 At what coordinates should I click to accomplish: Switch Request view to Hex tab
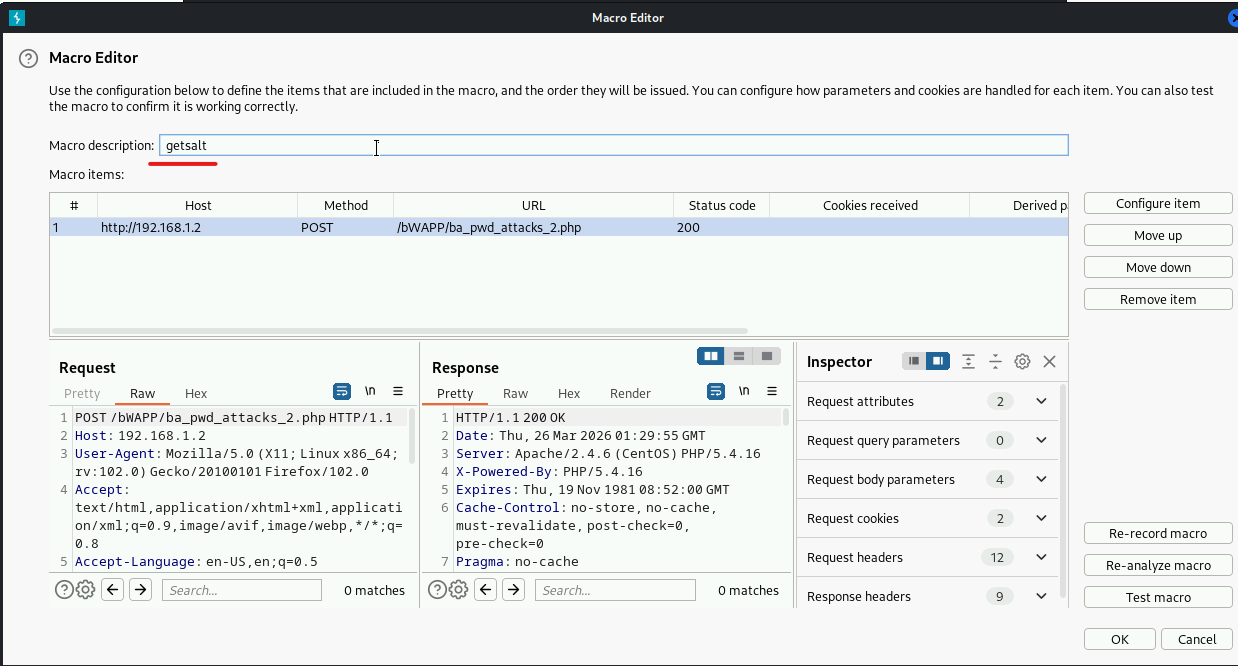click(196, 394)
